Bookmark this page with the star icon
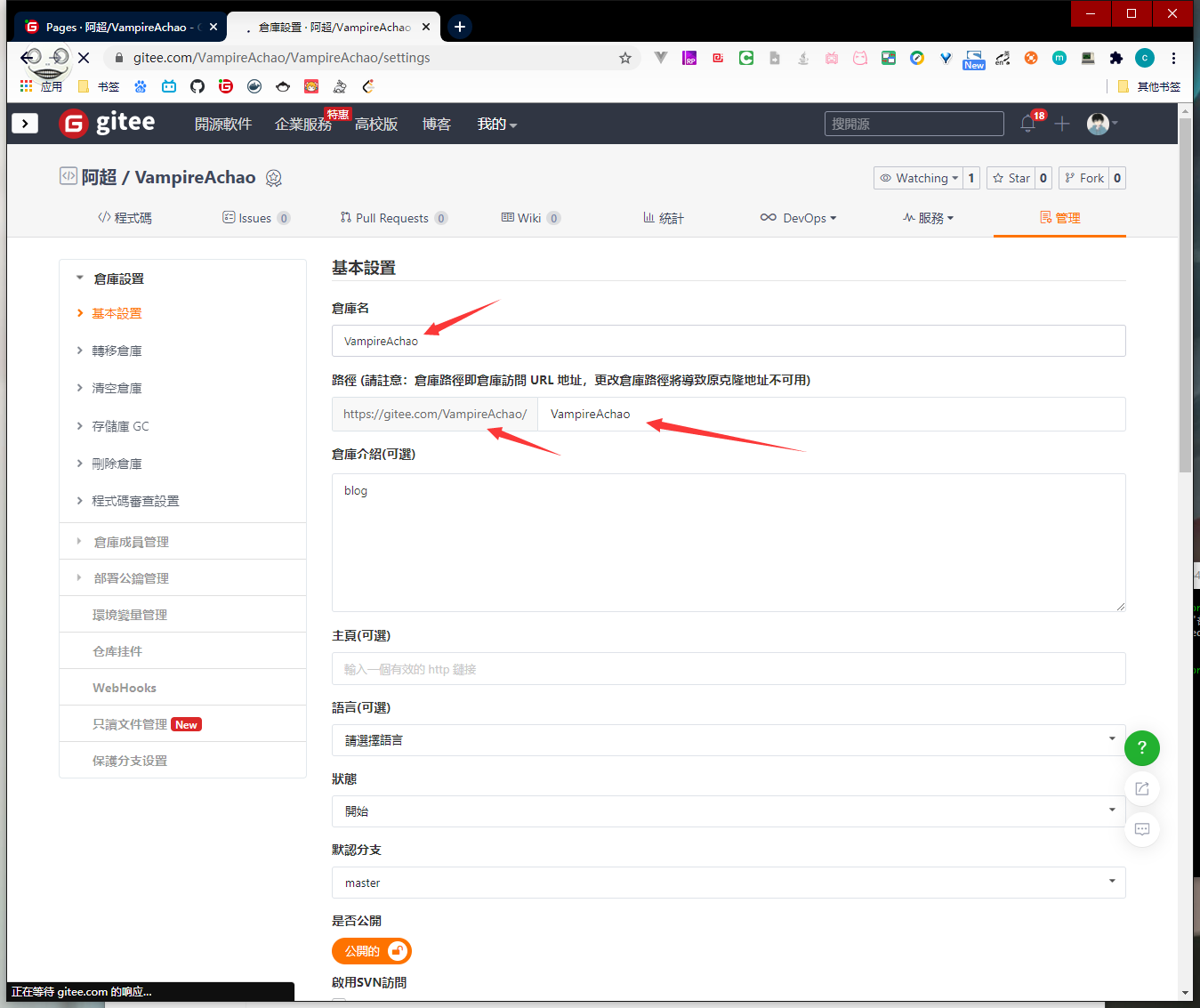This screenshot has width=1200, height=1008. click(625, 58)
